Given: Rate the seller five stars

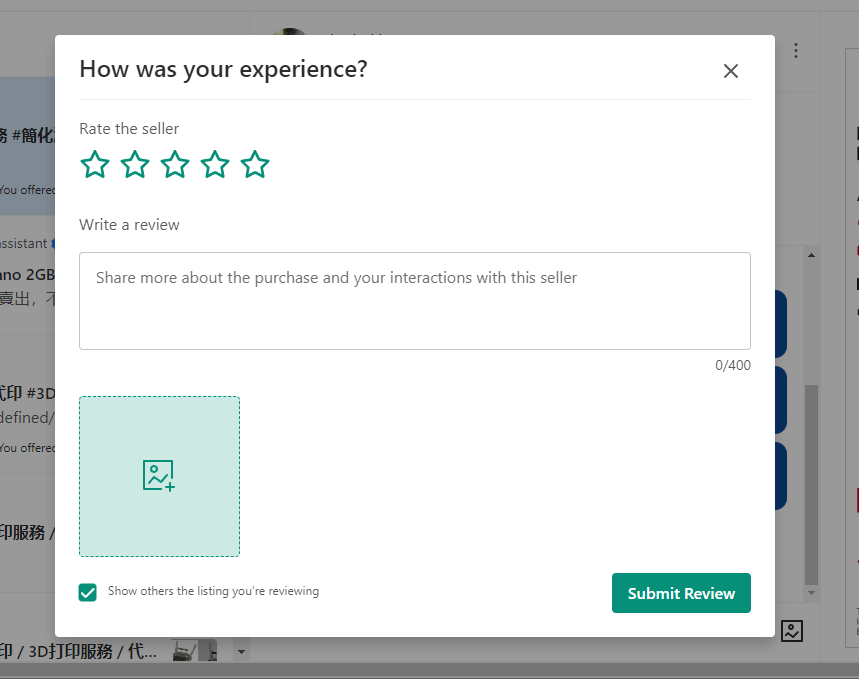Looking at the screenshot, I should coord(255,165).
